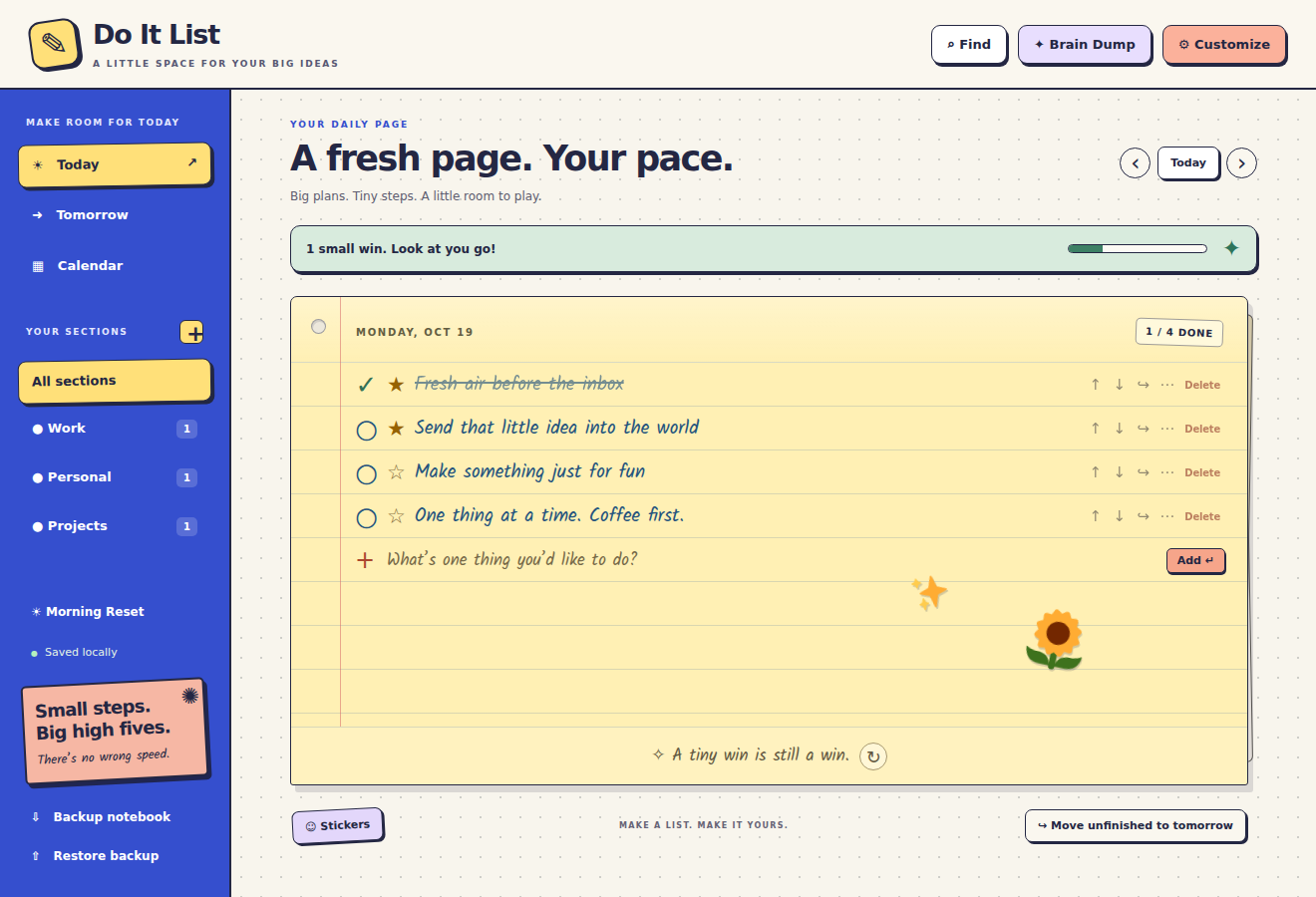Open more options for 'Make something just for fun'
Screen dimensions: 1316x897
pyautogui.click(x=1167, y=472)
